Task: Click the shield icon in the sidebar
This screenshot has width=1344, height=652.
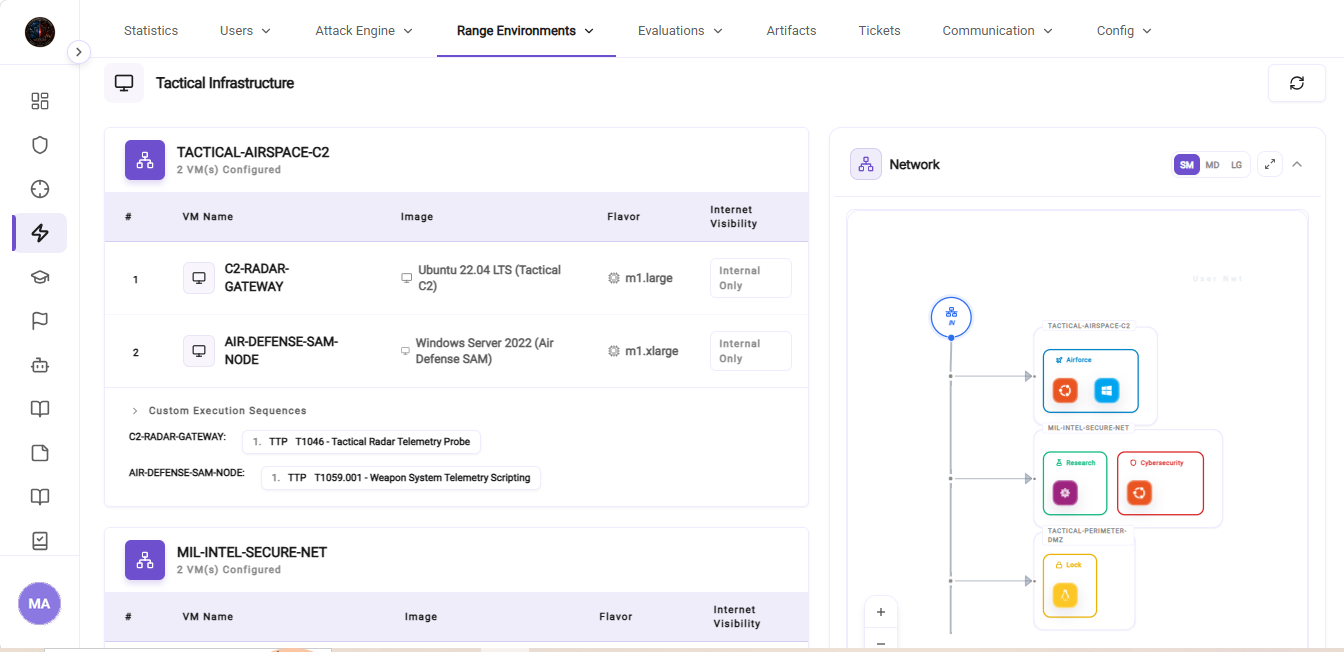Action: click(40, 145)
